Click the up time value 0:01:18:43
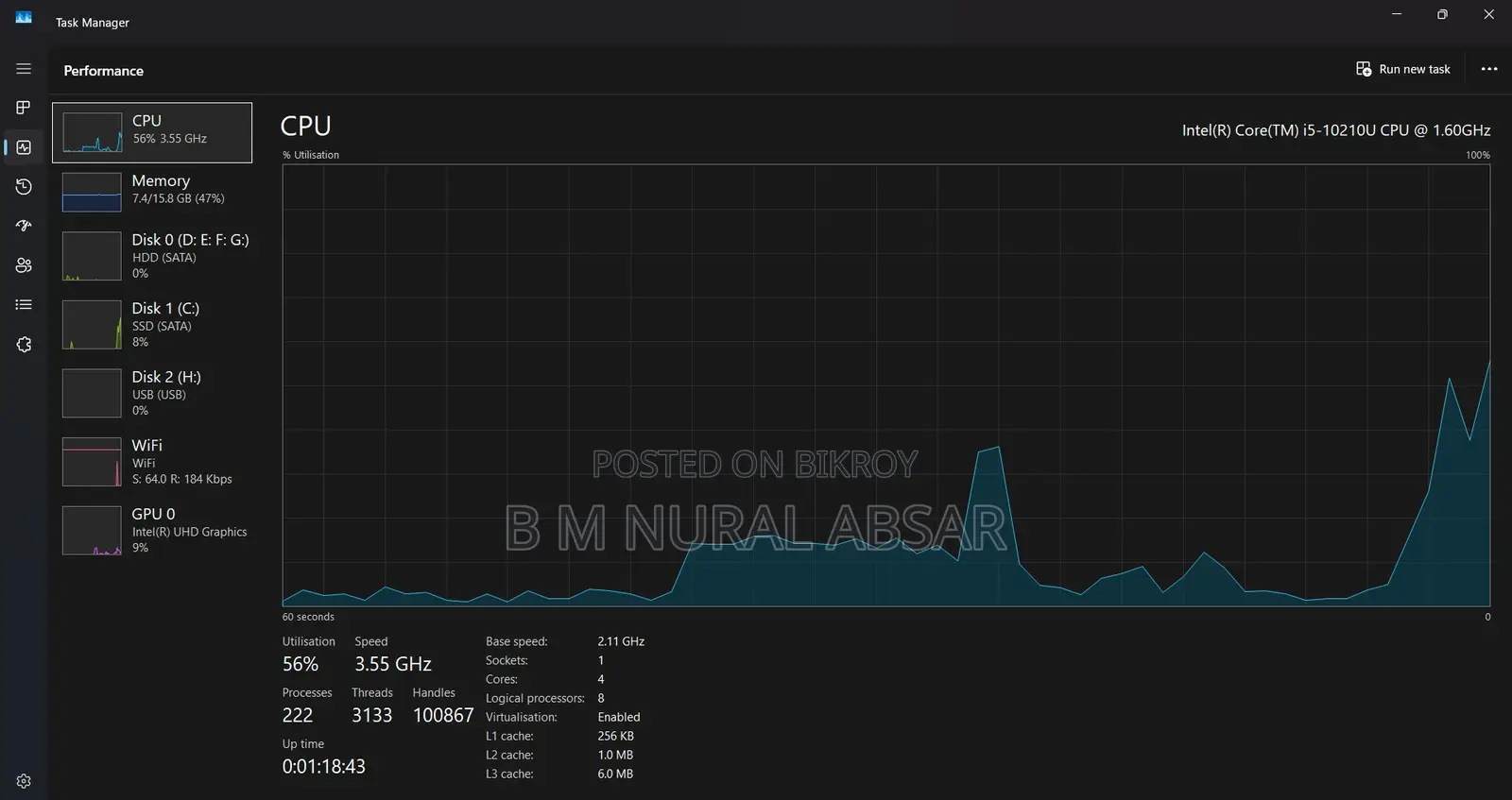The height and width of the screenshot is (800, 1512). [x=324, y=766]
